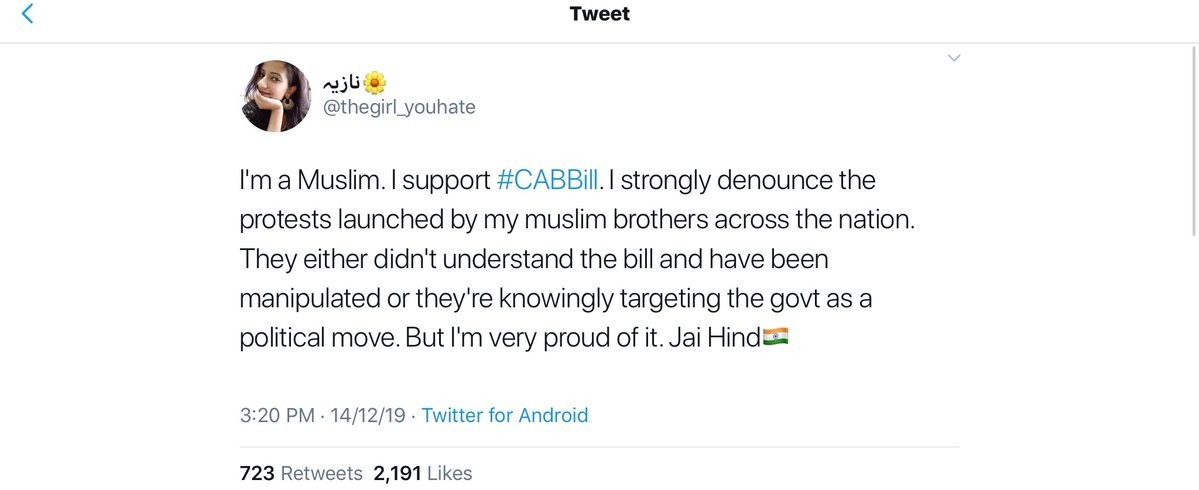Viewport: 1199px width, 490px height.
Task: Show the 2,191 Likes list
Action: pos(422,473)
